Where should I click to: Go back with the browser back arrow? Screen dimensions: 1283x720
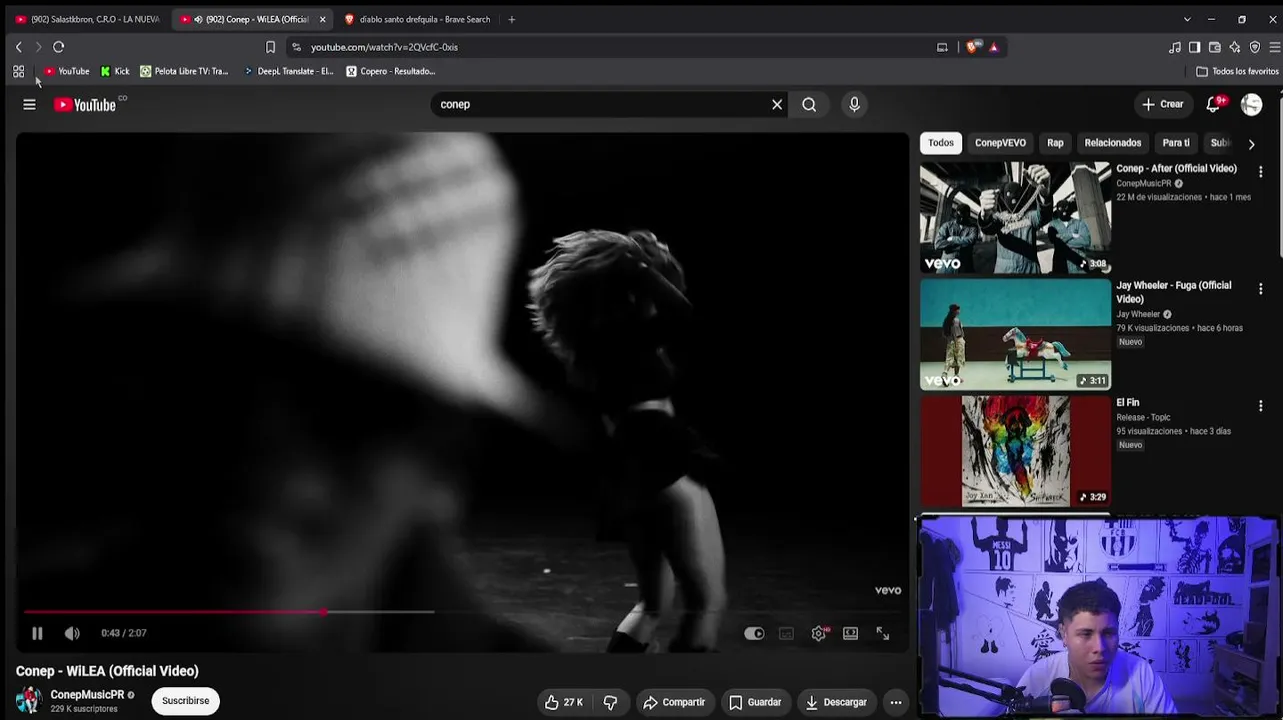click(18, 47)
